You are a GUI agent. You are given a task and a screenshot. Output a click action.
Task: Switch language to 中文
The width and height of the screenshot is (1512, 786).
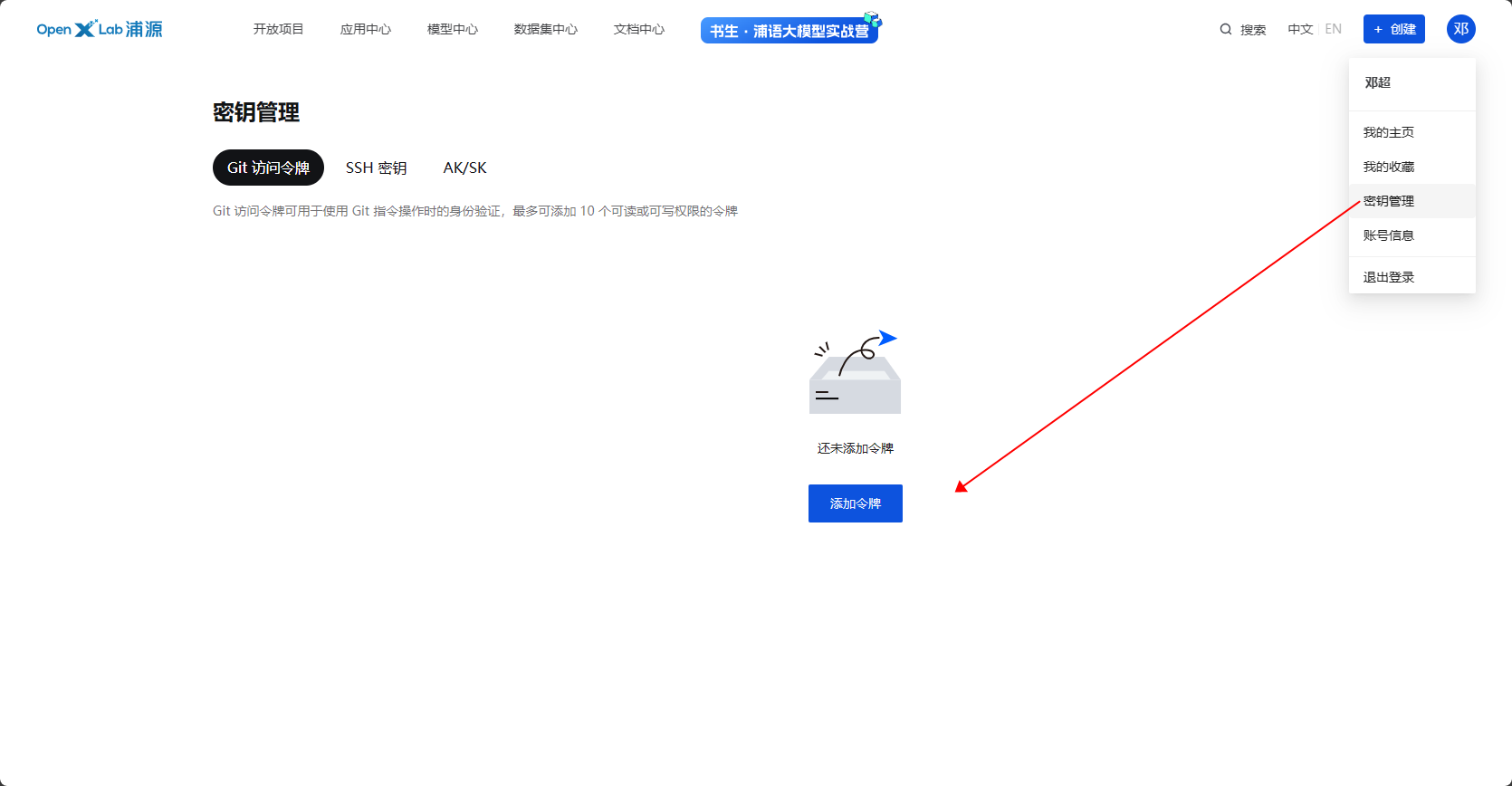[1300, 29]
